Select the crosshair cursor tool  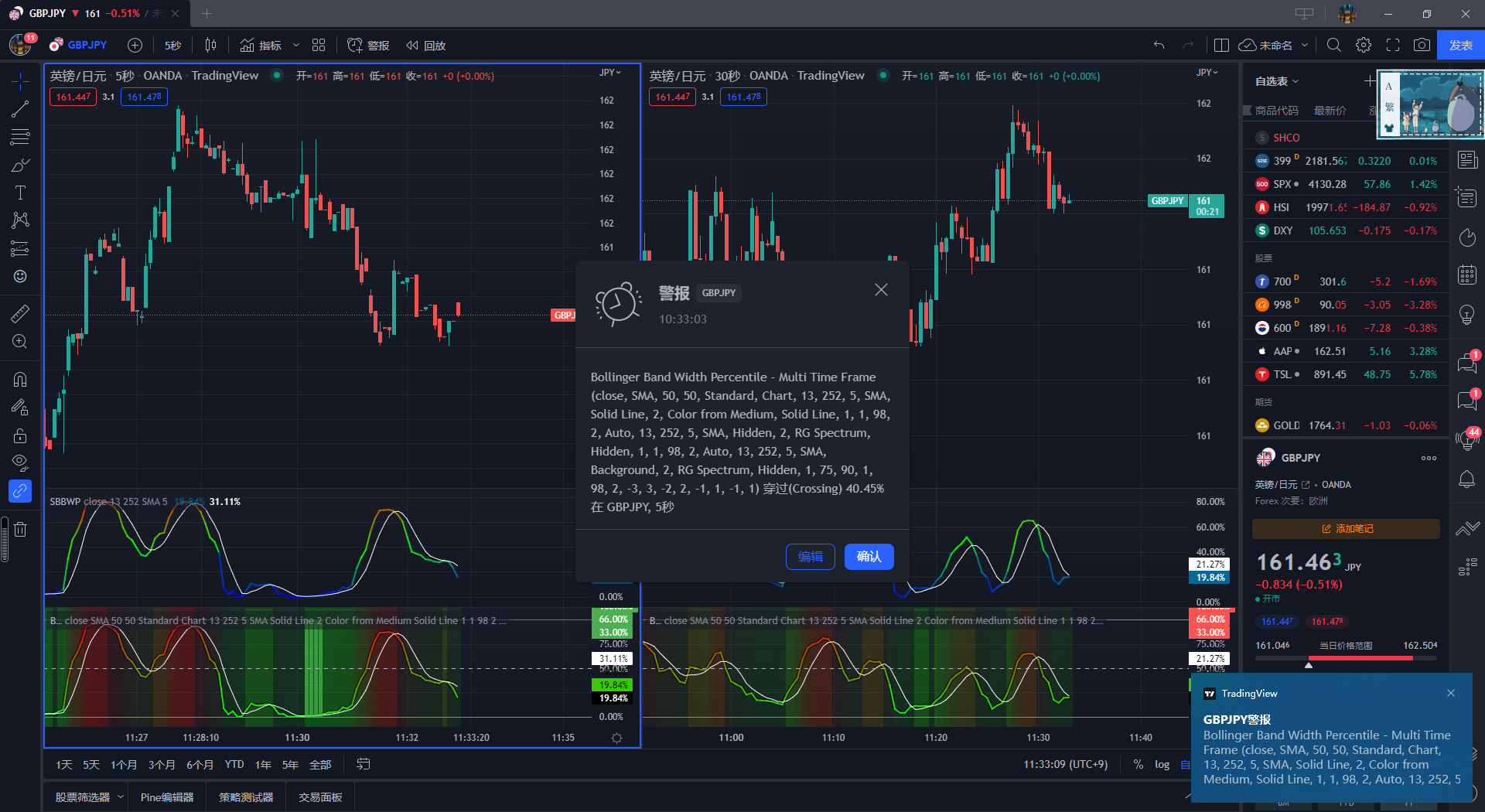20,81
